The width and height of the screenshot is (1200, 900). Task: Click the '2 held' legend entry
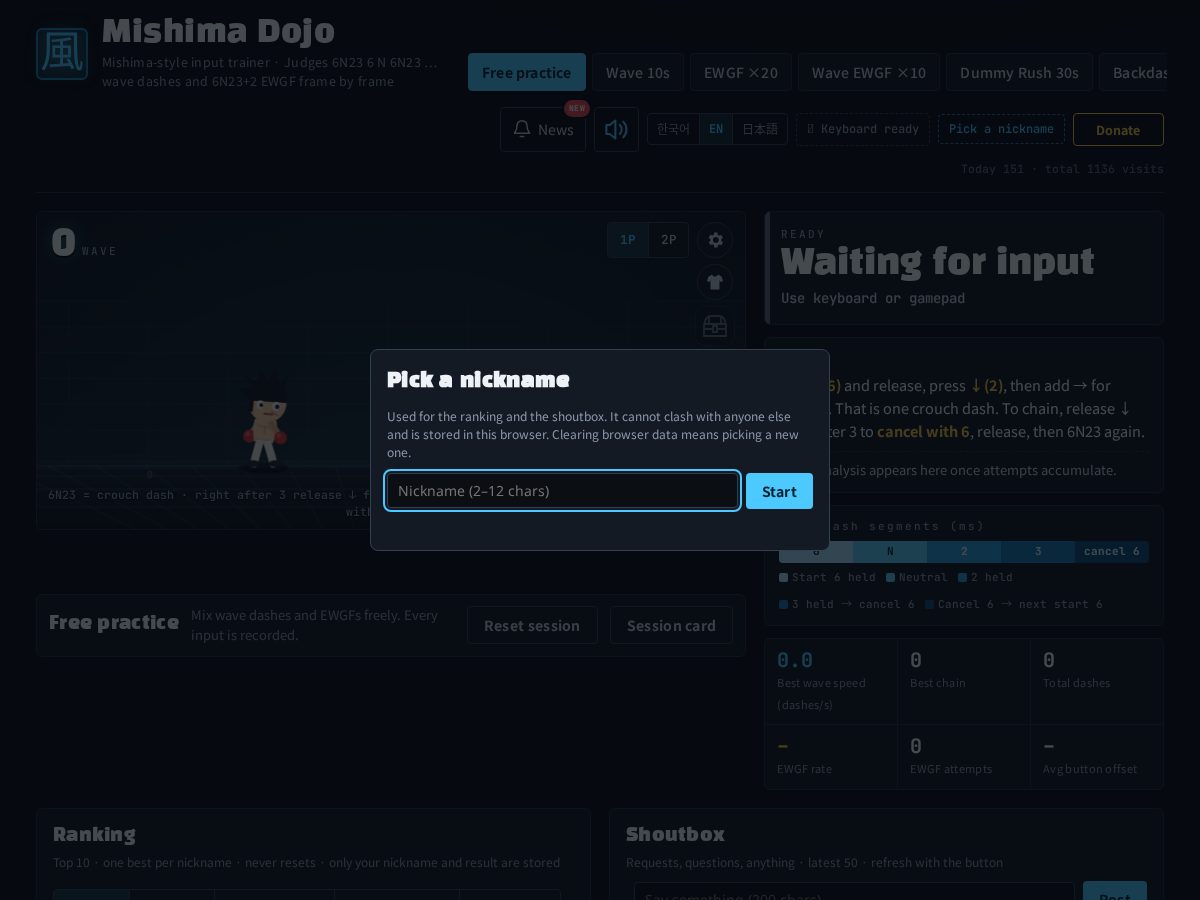click(x=985, y=577)
